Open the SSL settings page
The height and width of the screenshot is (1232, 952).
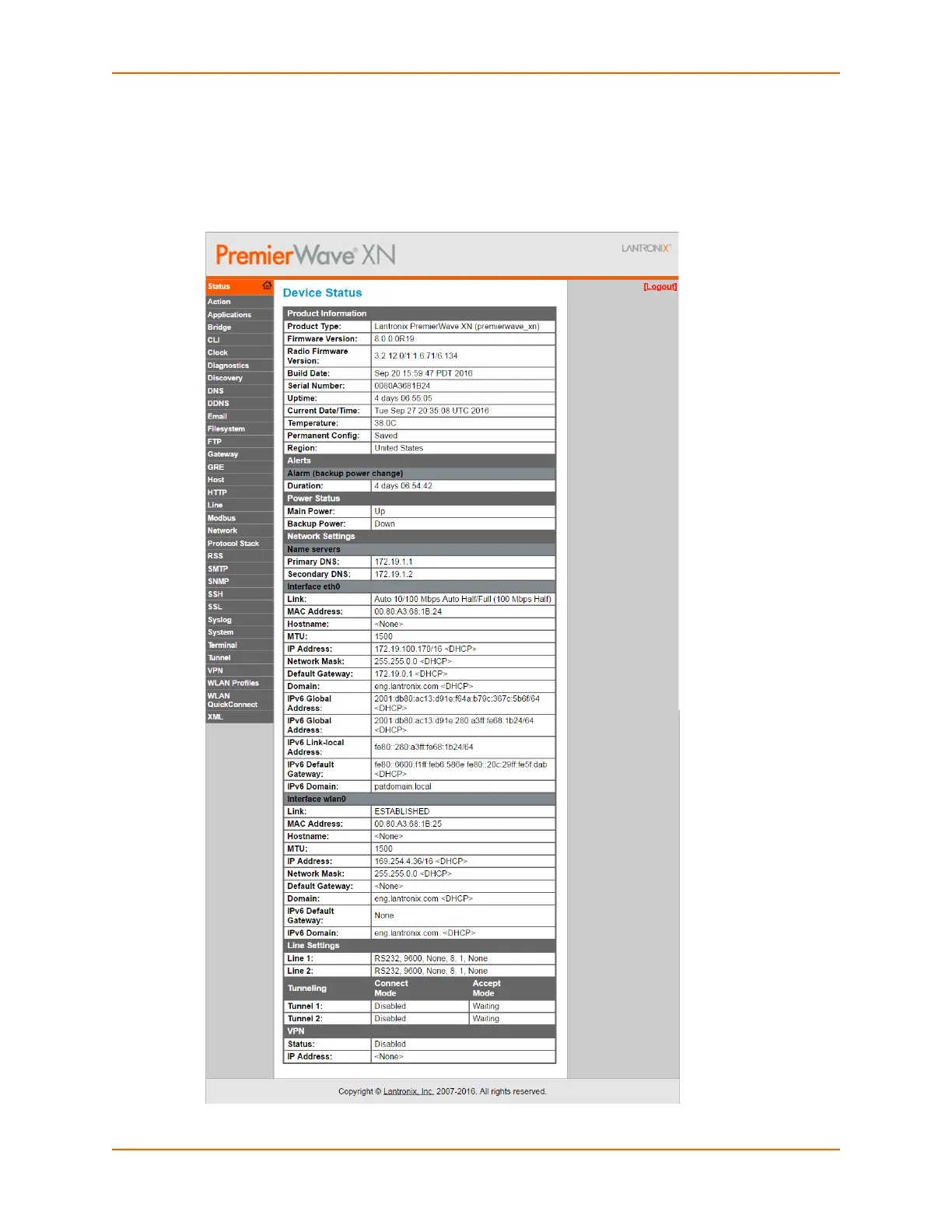240,607
